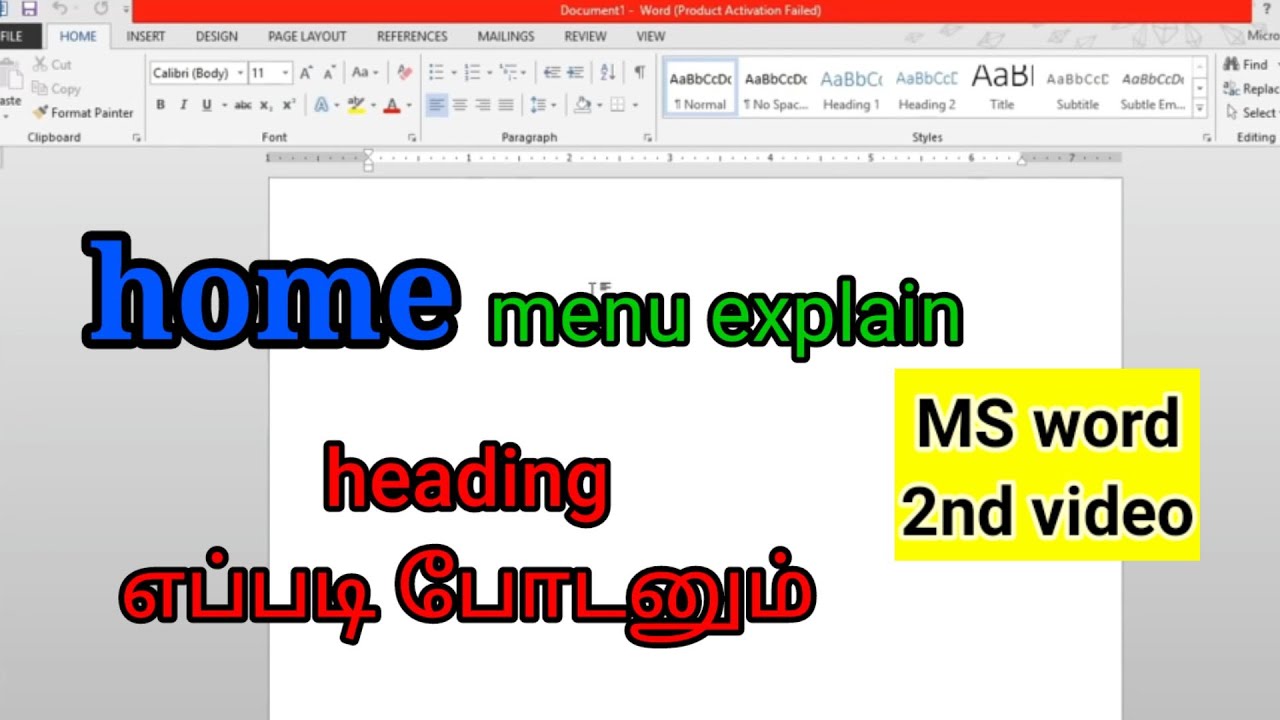Save the document using the floppy disk icon

tap(29, 9)
